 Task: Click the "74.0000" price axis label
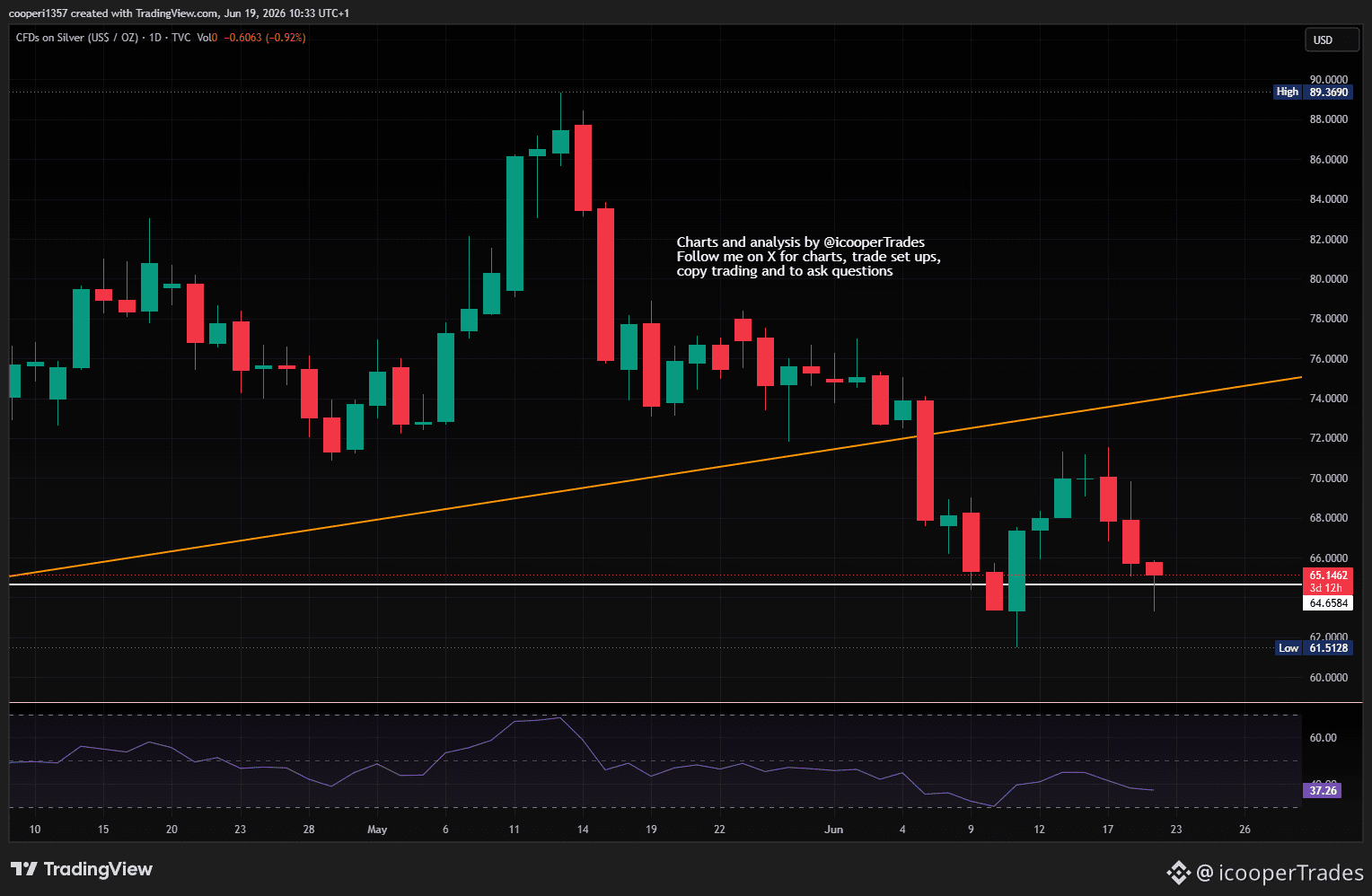point(1329,399)
